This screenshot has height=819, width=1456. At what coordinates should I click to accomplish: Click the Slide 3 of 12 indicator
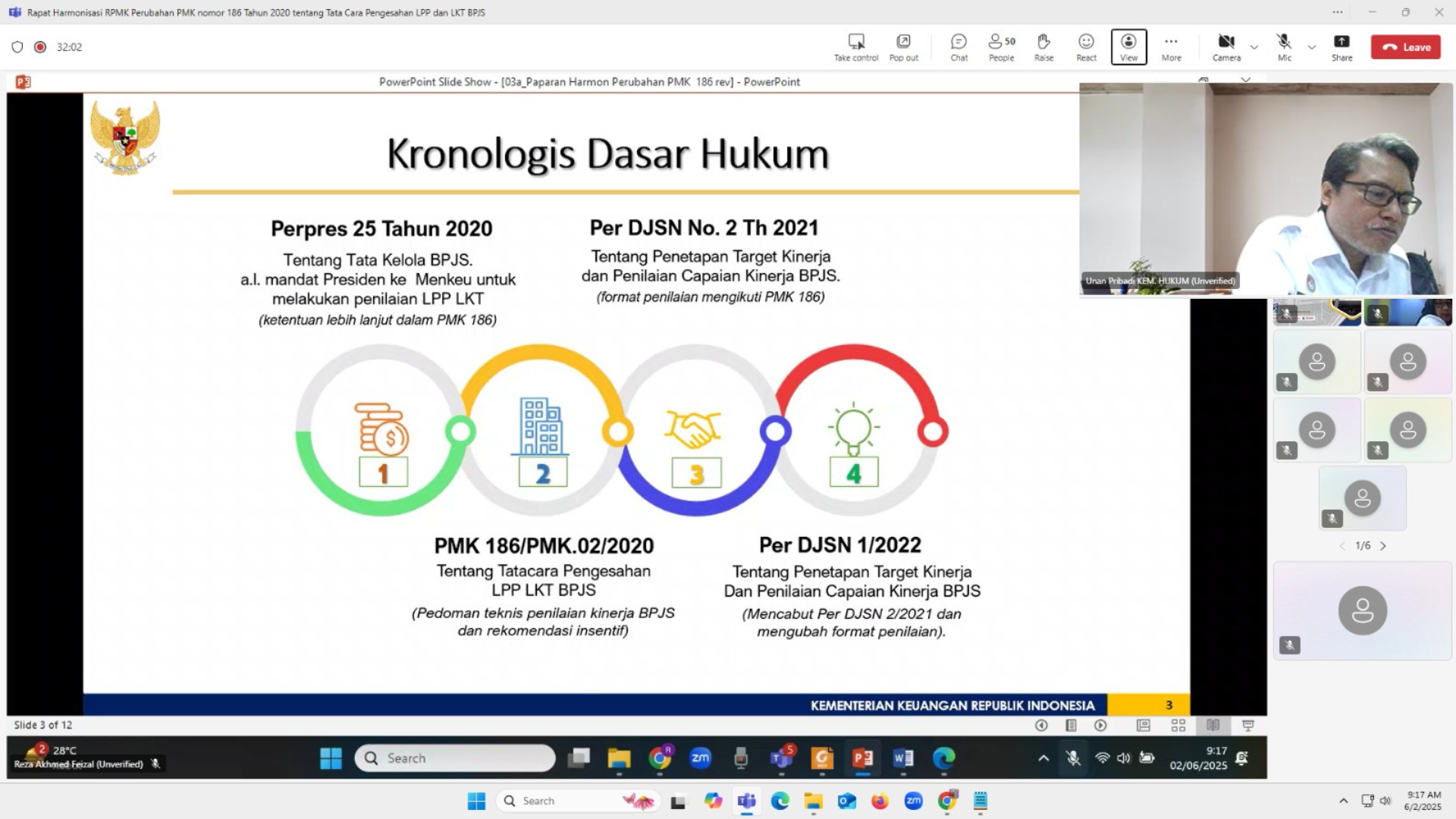pyautogui.click(x=43, y=725)
